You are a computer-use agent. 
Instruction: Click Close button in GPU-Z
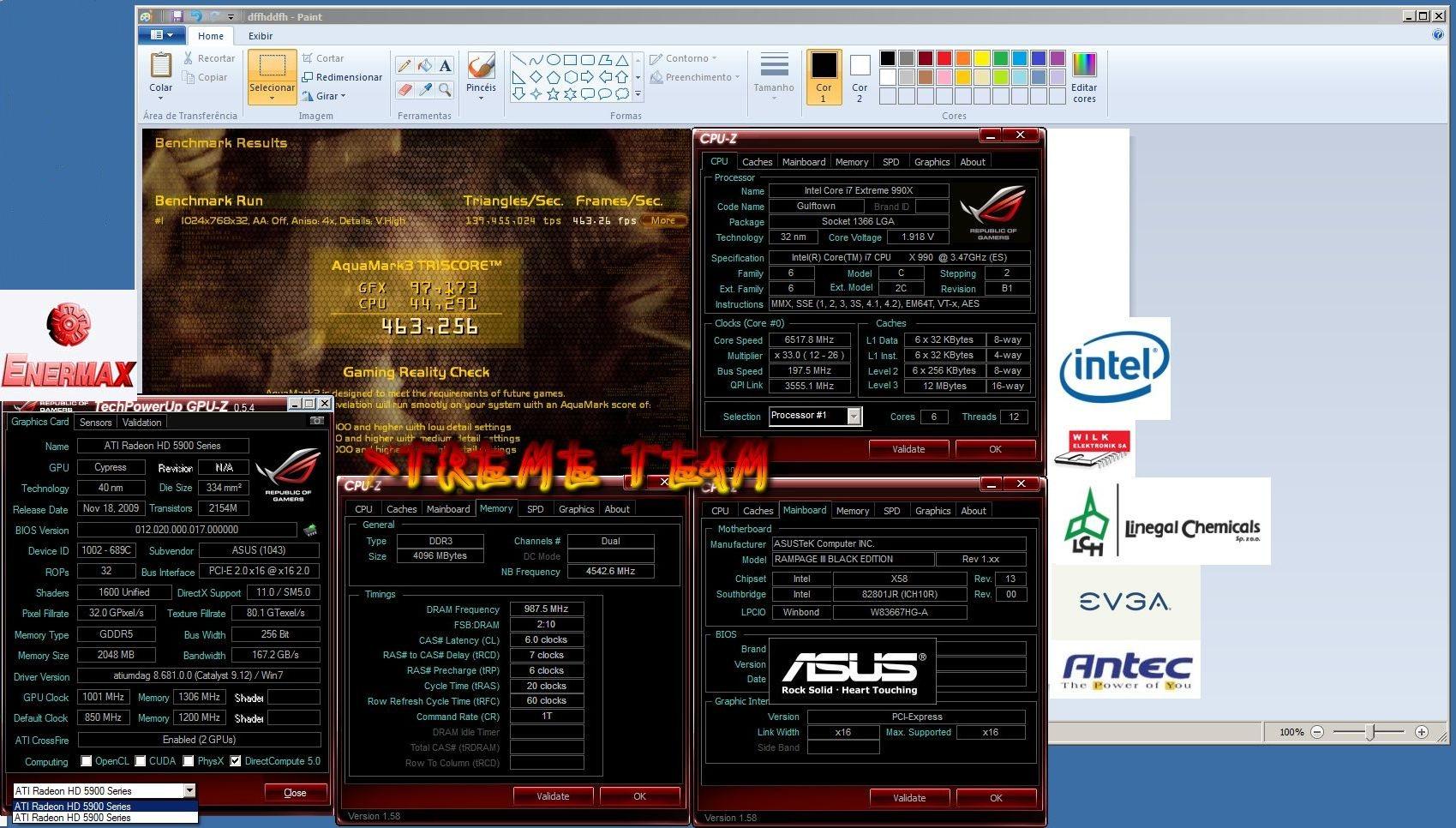click(295, 793)
